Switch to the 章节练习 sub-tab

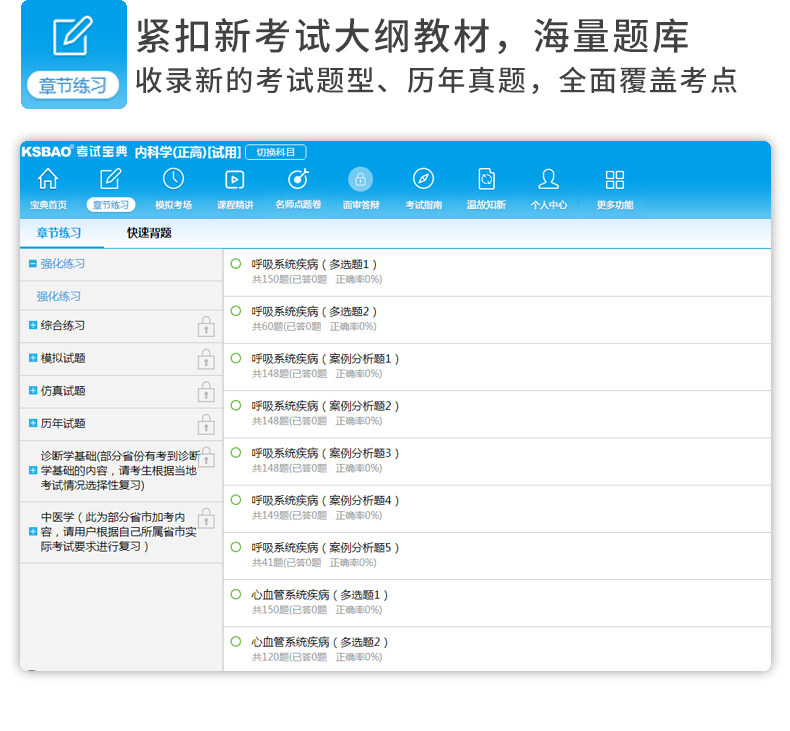pos(59,233)
